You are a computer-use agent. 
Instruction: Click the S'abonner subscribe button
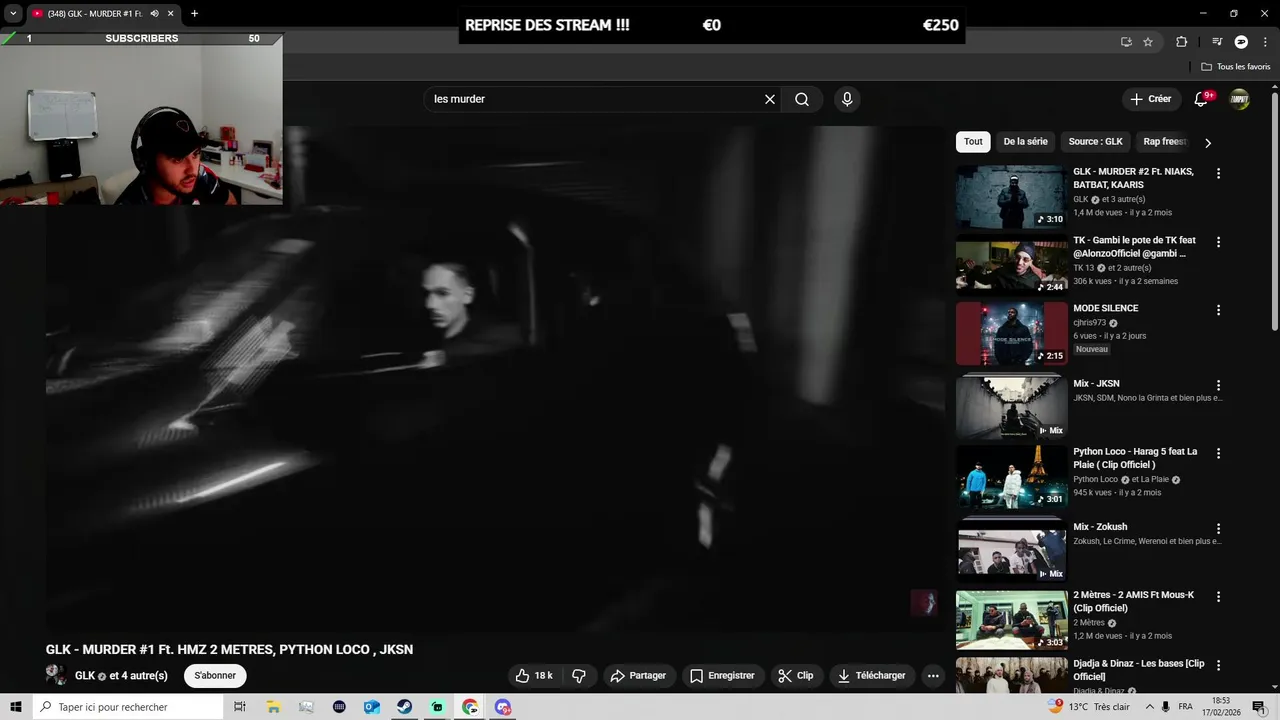(215, 676)
